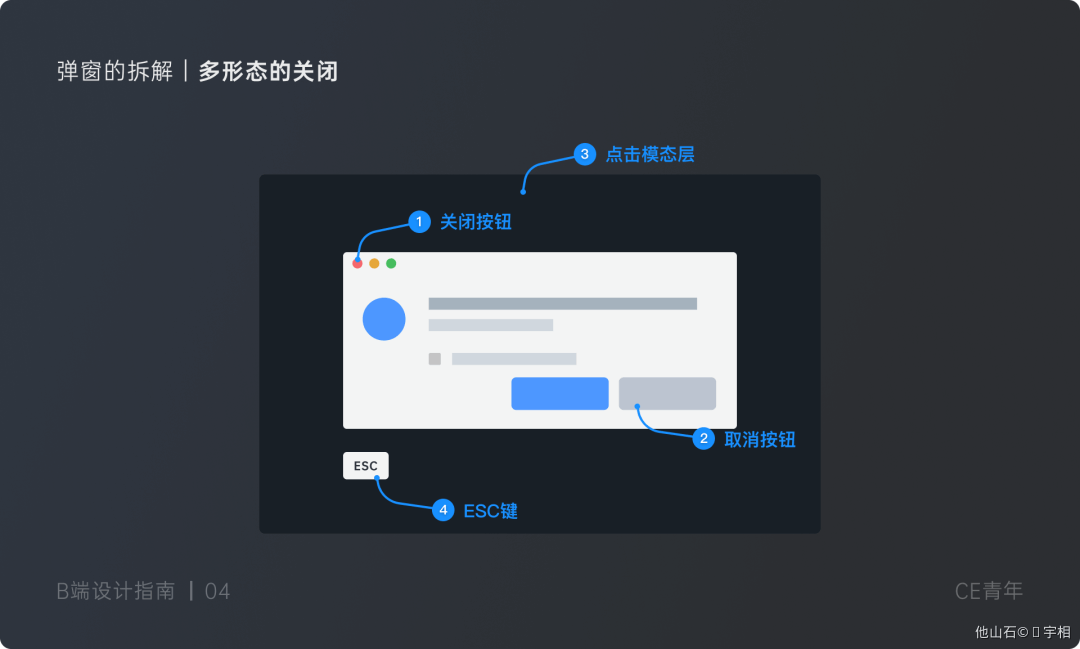
Task: Click the heading 多形态的关闭
Action: [x=269, y=71]
